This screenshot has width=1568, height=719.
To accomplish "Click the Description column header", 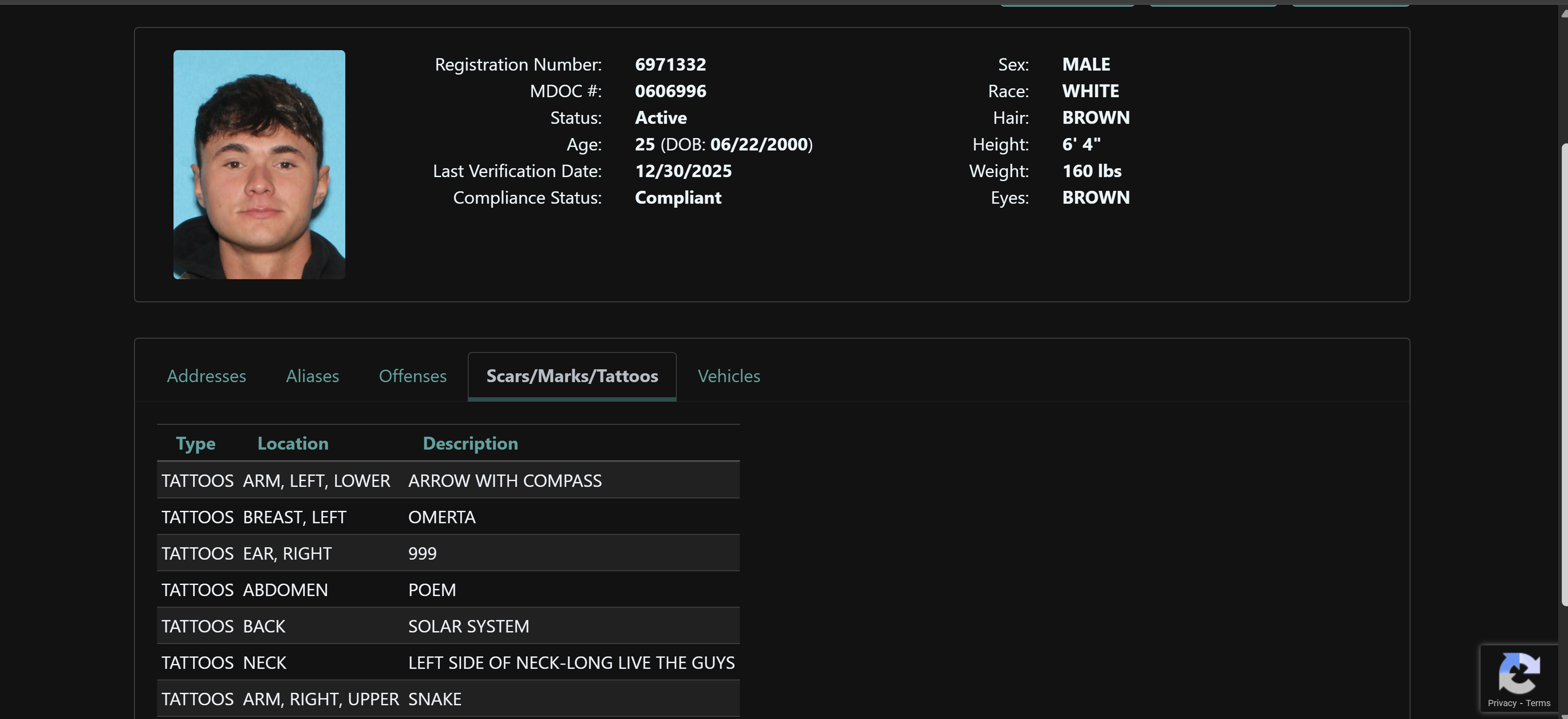I will tap(470, 444).
